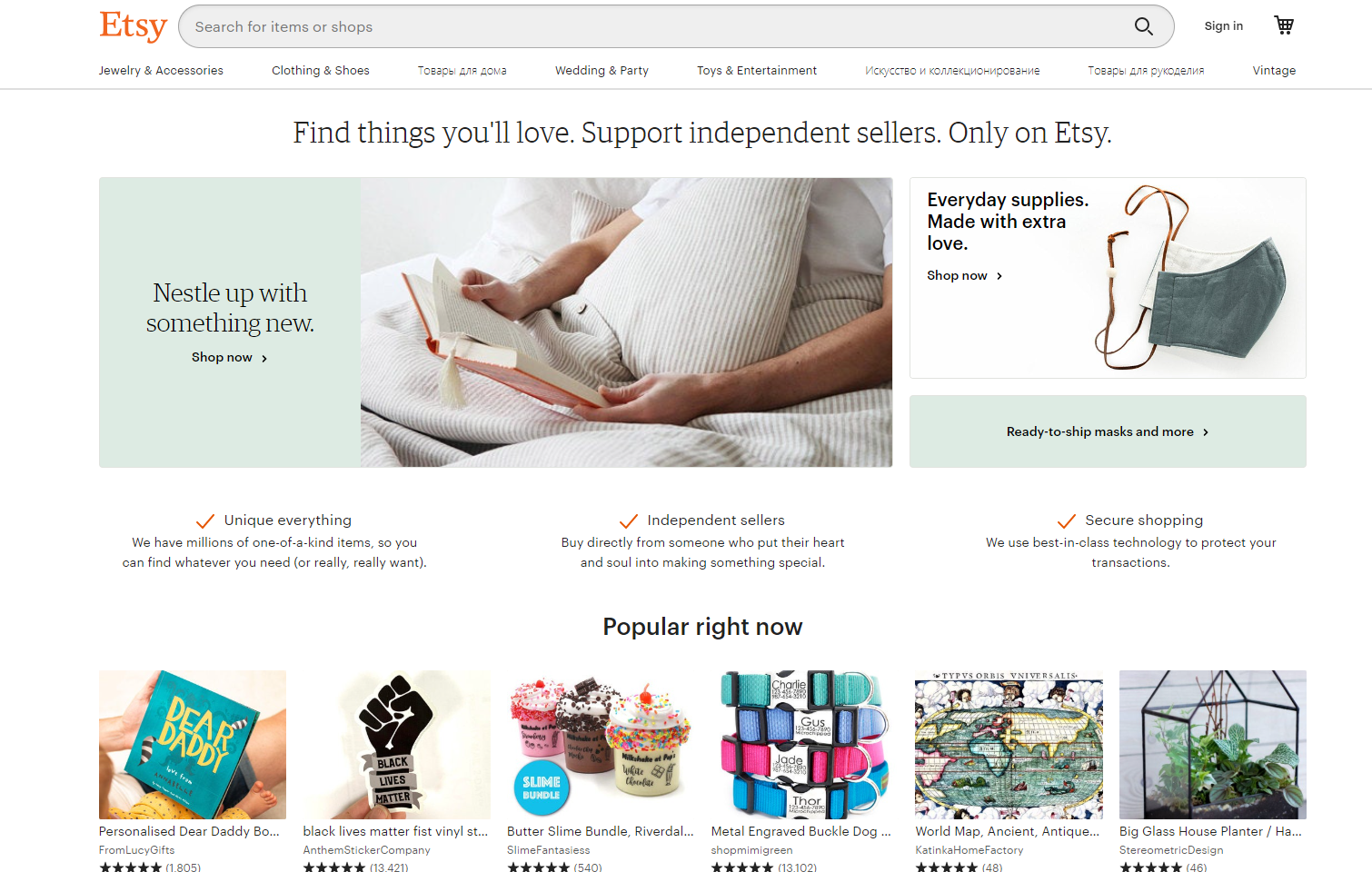The width and height of the screenshot is (1372, 872).
Task: Open the shopping cart icon
Action: 1284,25
